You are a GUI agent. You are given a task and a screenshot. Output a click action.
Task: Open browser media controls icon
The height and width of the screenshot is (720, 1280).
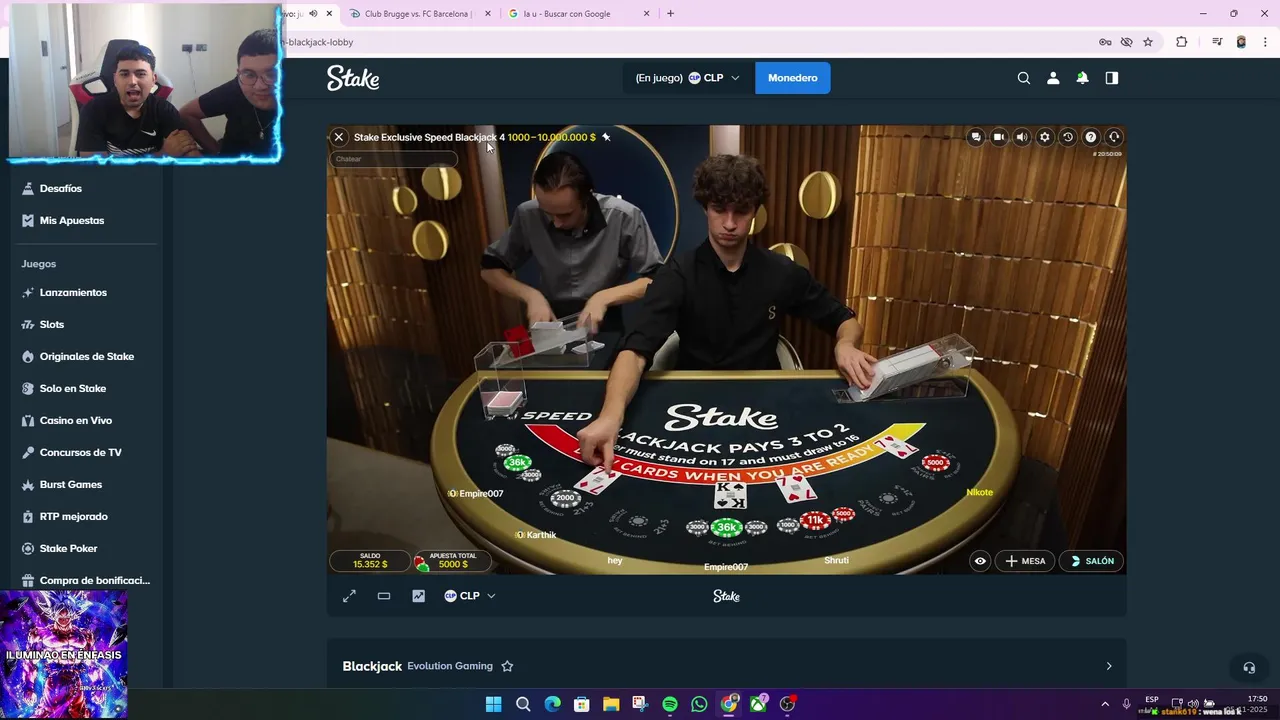[x=1217, y=42]
